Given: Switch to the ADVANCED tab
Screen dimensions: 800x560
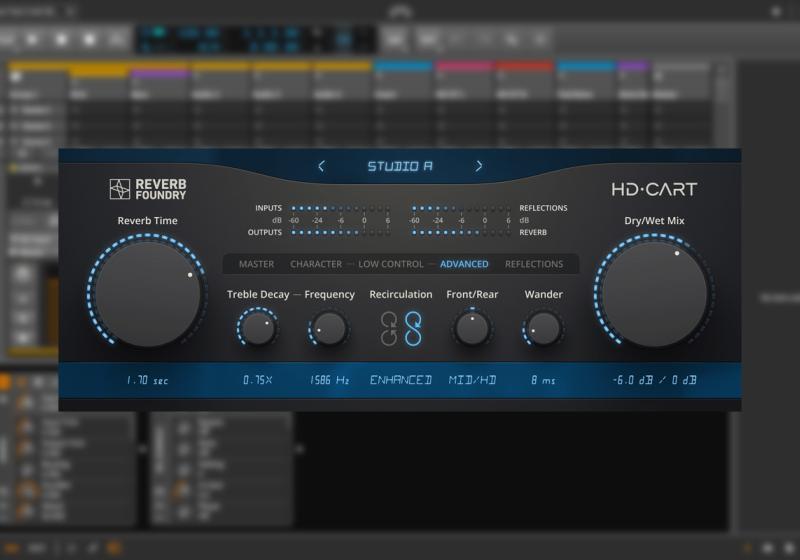Looking at the screenshot, I should pos(464,264).
